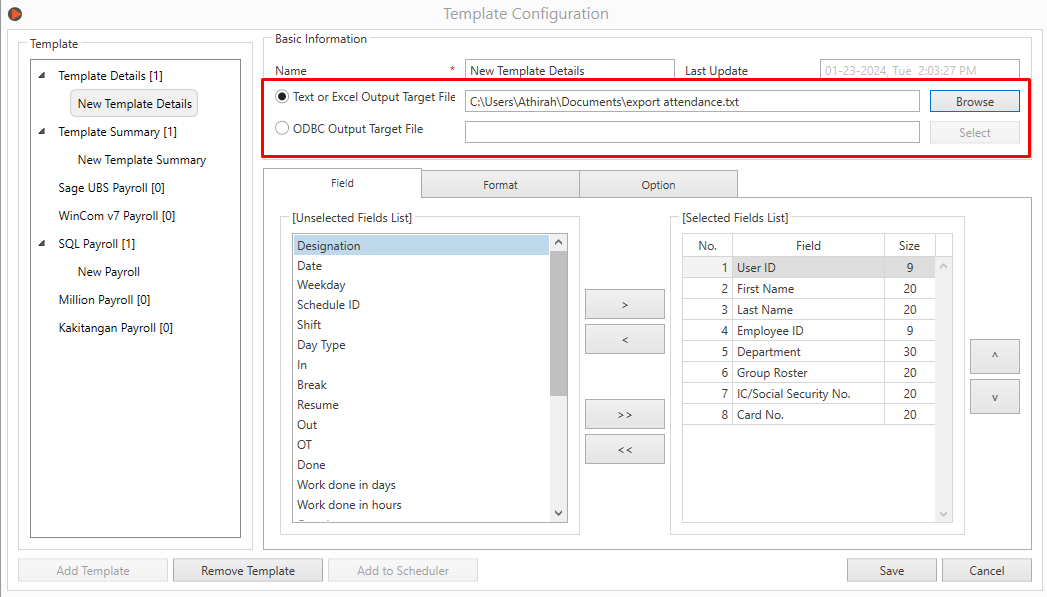1047x597 pixels.
Task: Move field down with v button
Action: click(x=994, y=397)
